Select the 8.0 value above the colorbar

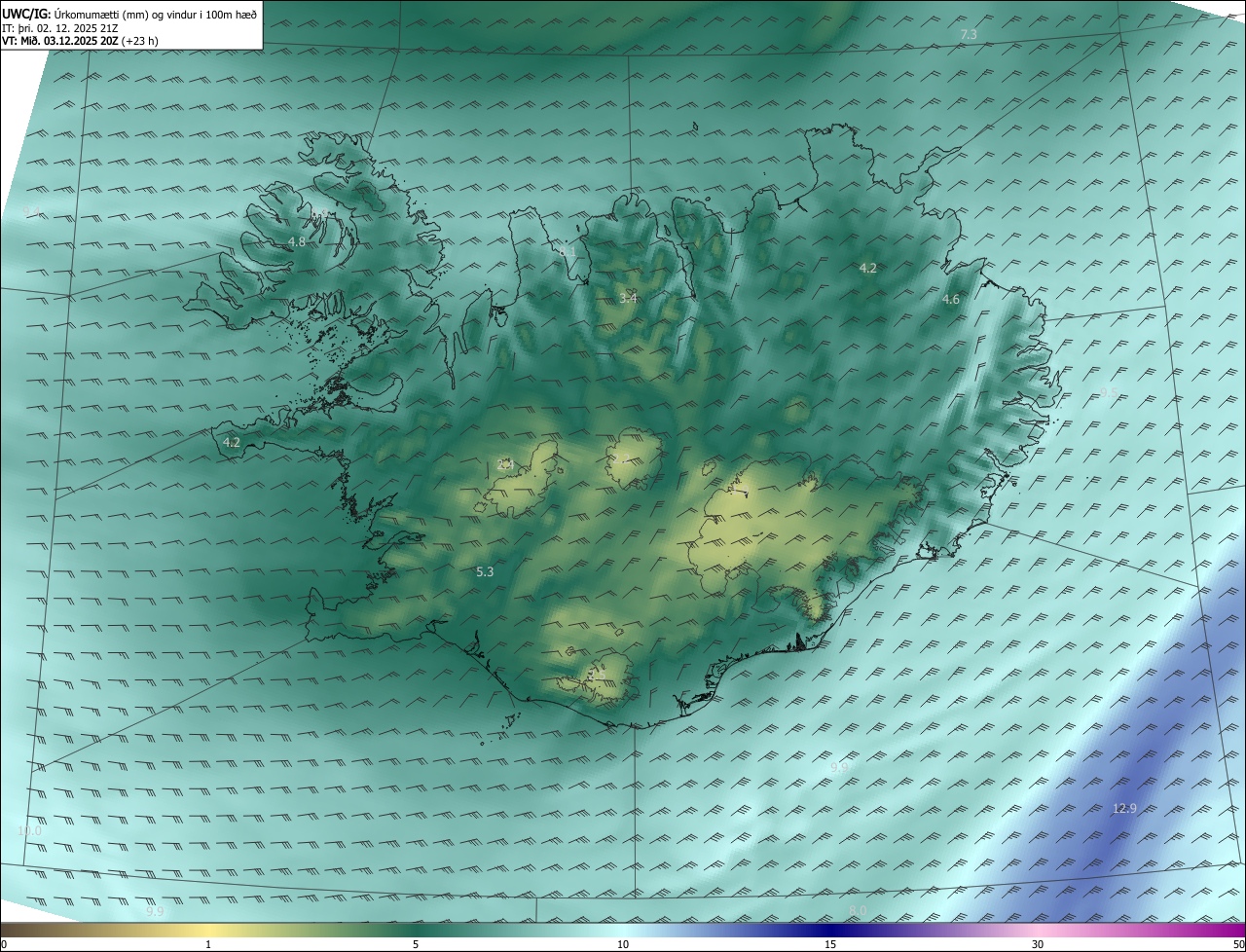pos(858,910)
